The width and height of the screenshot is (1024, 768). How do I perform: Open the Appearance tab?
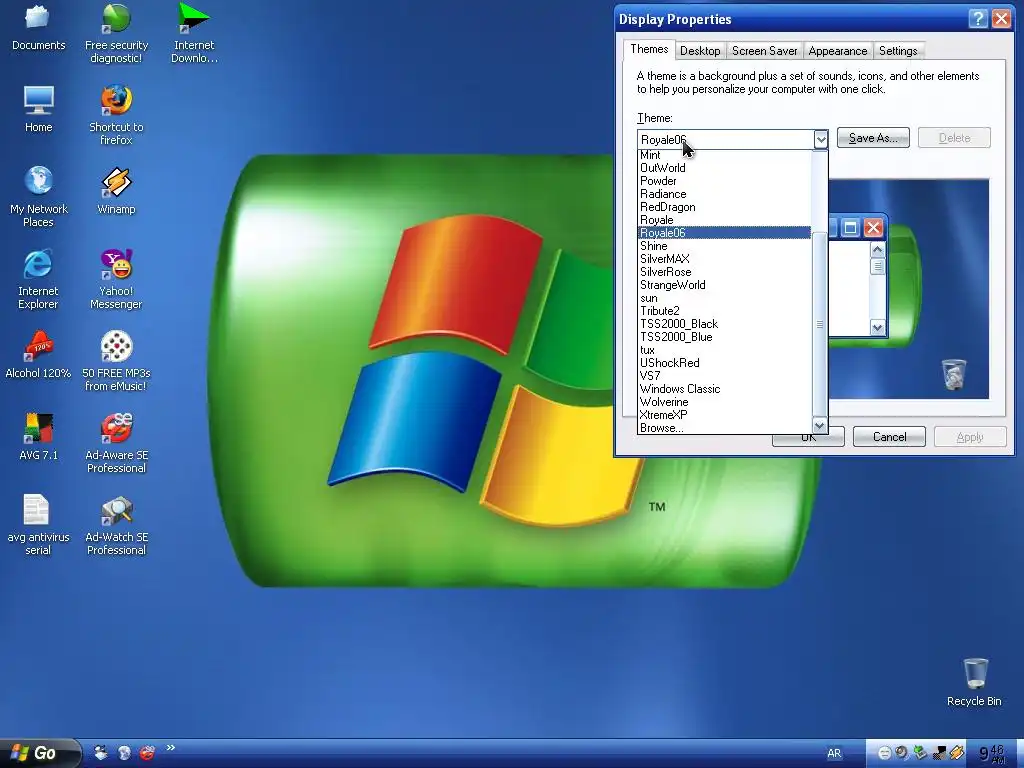point(837,51)
